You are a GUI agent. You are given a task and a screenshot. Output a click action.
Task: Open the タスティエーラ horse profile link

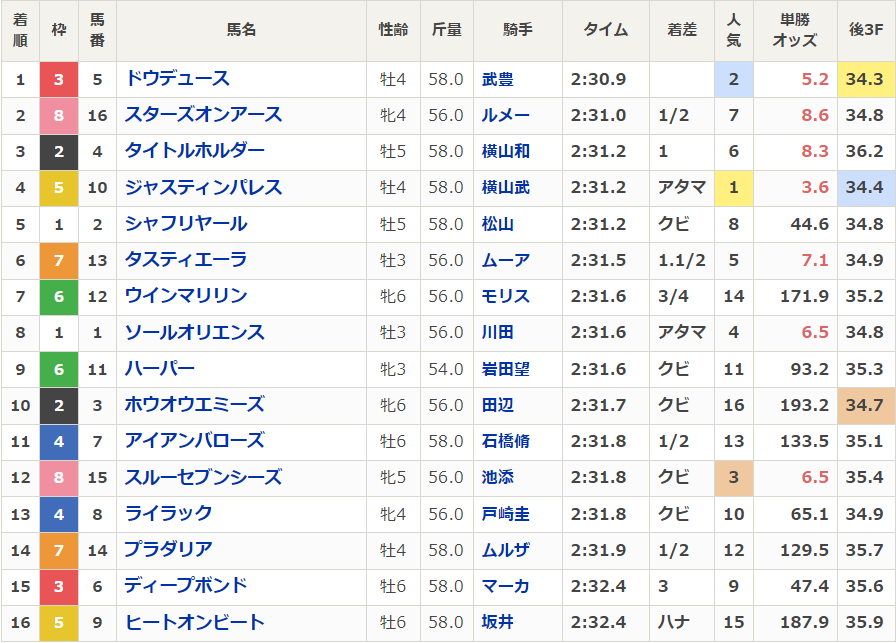[185, 260]
